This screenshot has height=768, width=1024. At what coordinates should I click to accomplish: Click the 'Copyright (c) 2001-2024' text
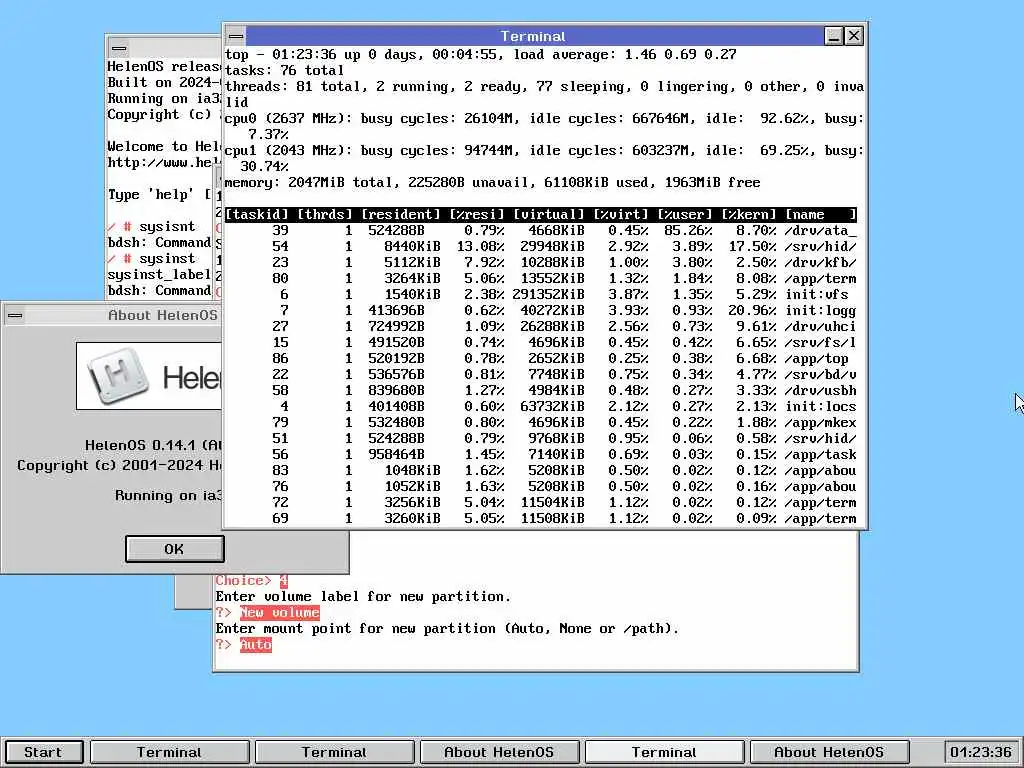pos(110,466)
